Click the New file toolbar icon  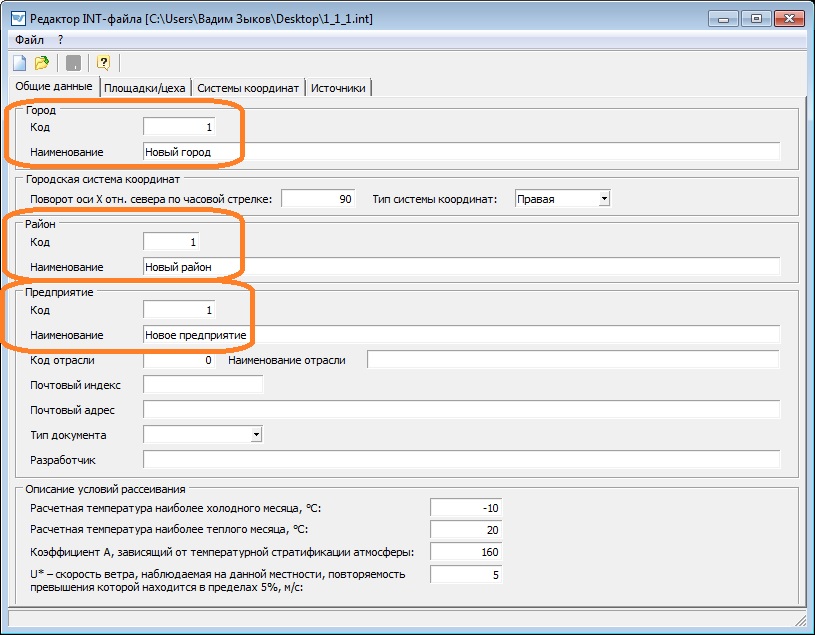(20, 63)
